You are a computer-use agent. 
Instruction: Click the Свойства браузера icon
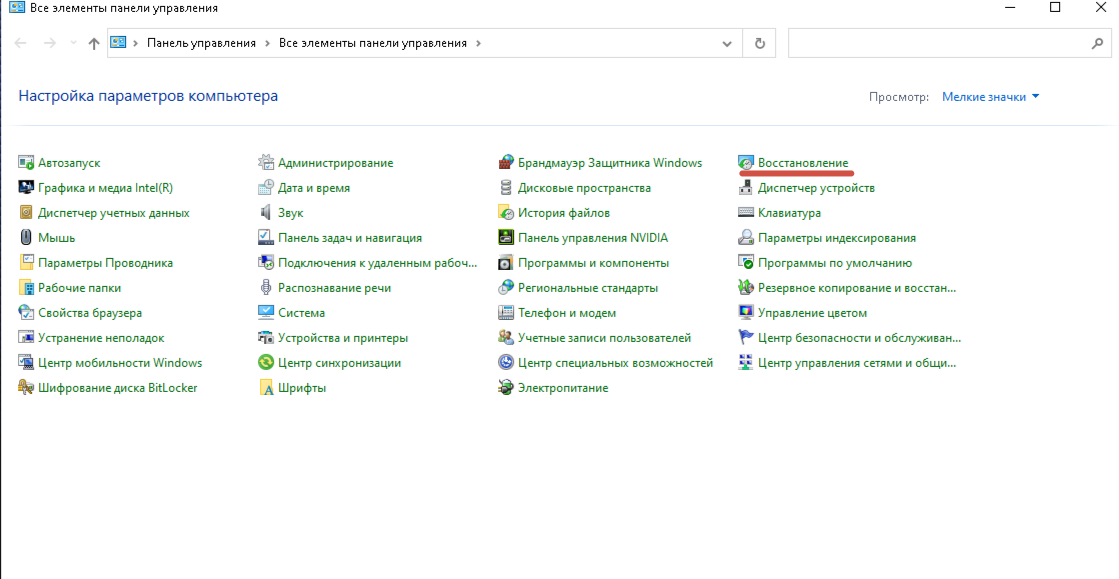coord(26,313)
